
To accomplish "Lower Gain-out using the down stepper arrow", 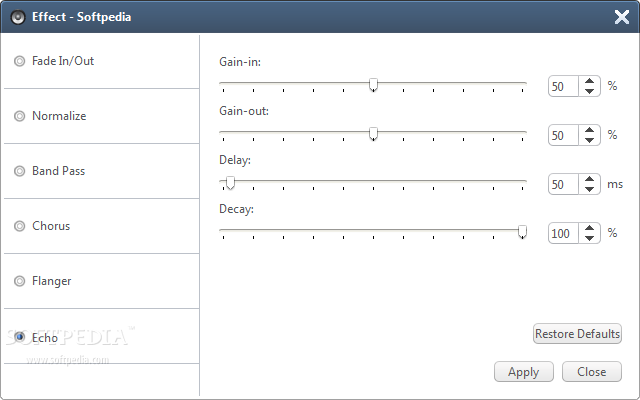I will [x=589, y=140].
